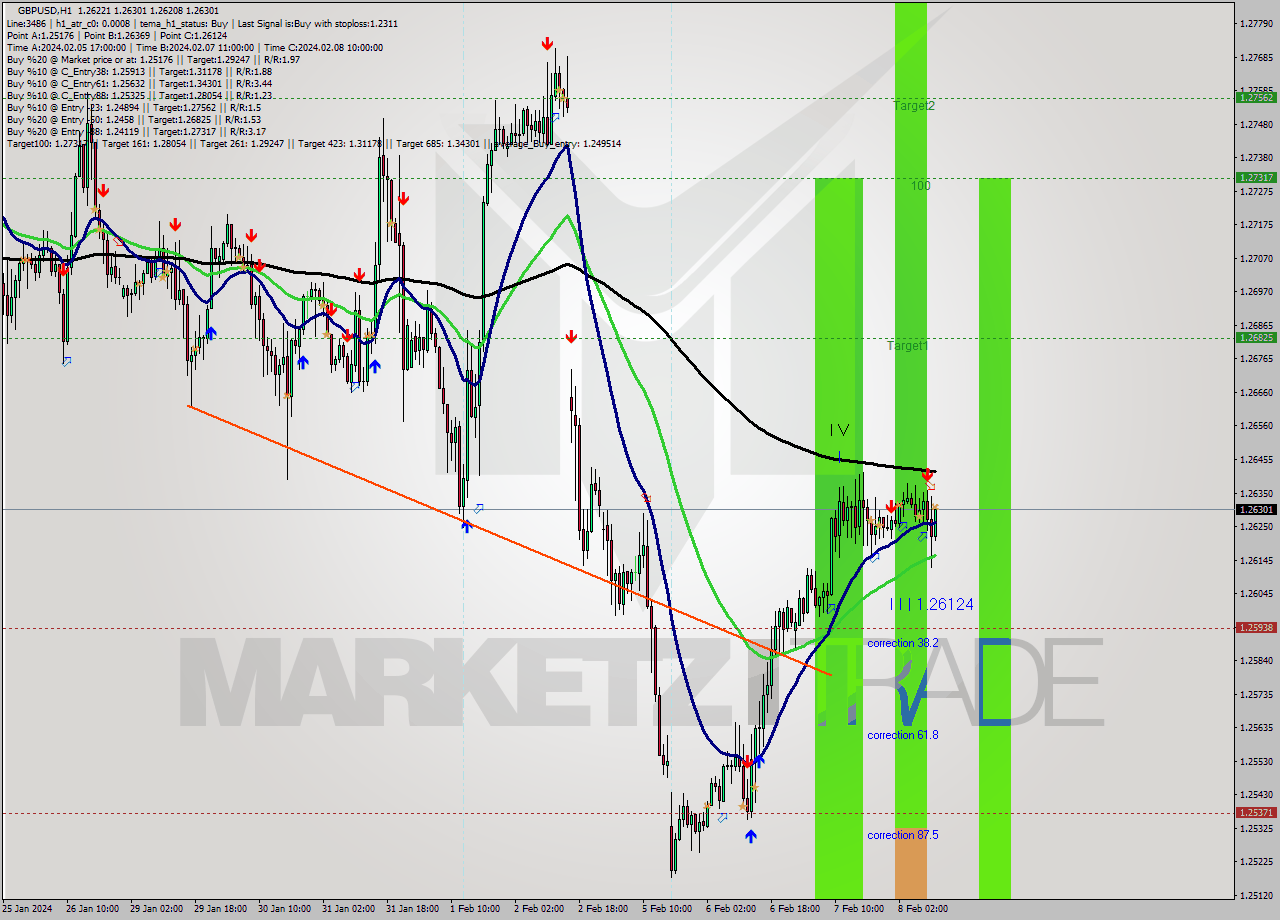Click the '8 Feb 02:00' time axis label
This screenshot has height=920, width=1280.
924,909
